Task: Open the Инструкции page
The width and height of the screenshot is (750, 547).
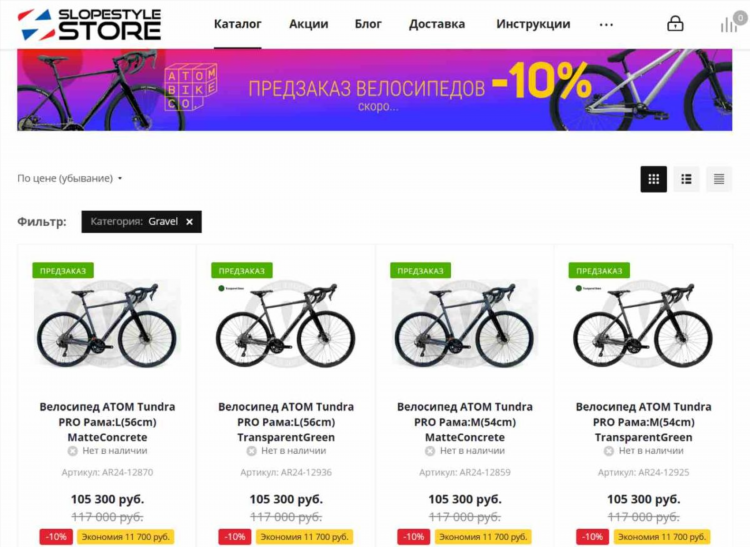Action: 533,24
